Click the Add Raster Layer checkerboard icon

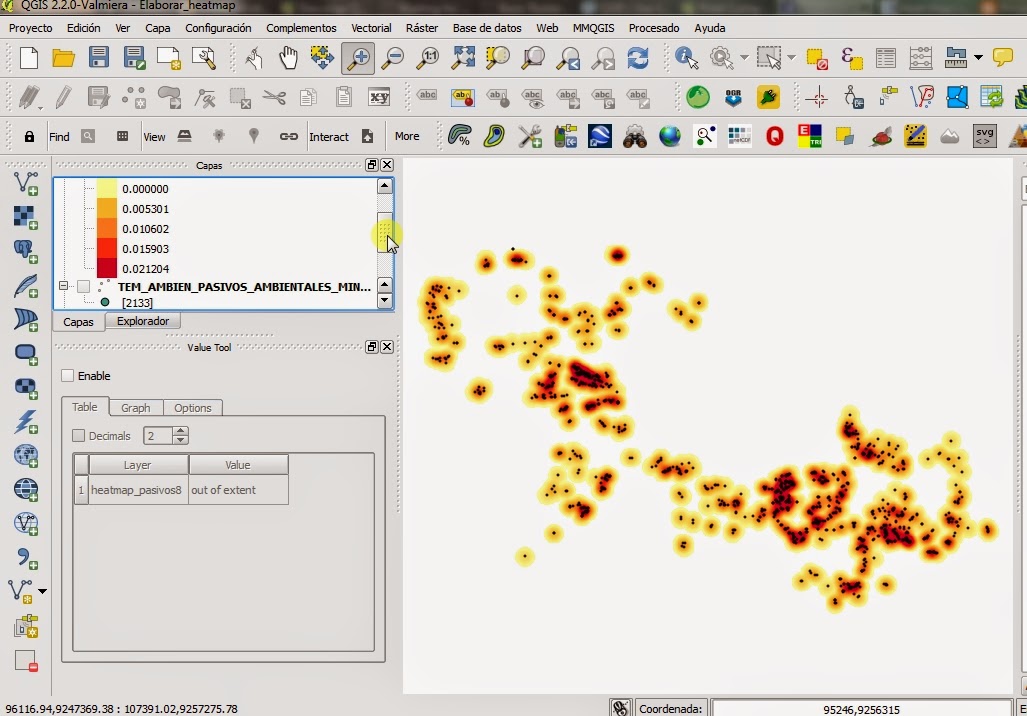pos(26,217)
